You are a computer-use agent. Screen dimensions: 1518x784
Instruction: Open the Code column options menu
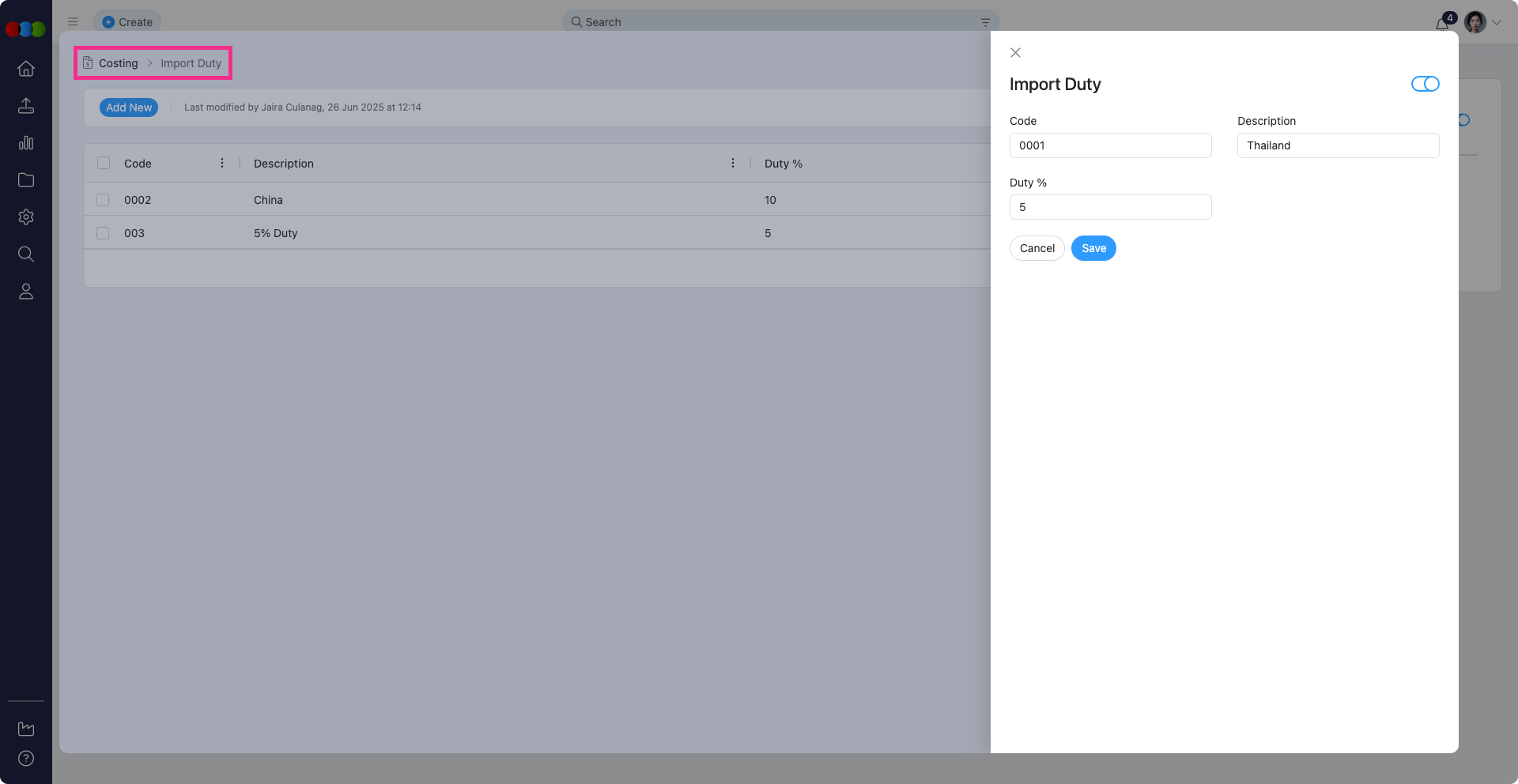222,163
